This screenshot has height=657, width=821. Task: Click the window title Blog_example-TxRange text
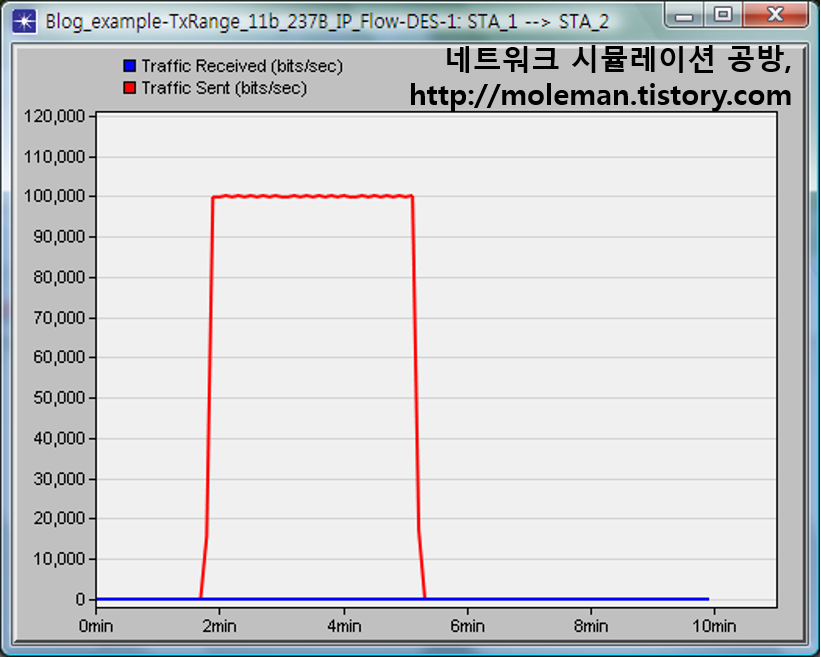click(x=327, y=22)
